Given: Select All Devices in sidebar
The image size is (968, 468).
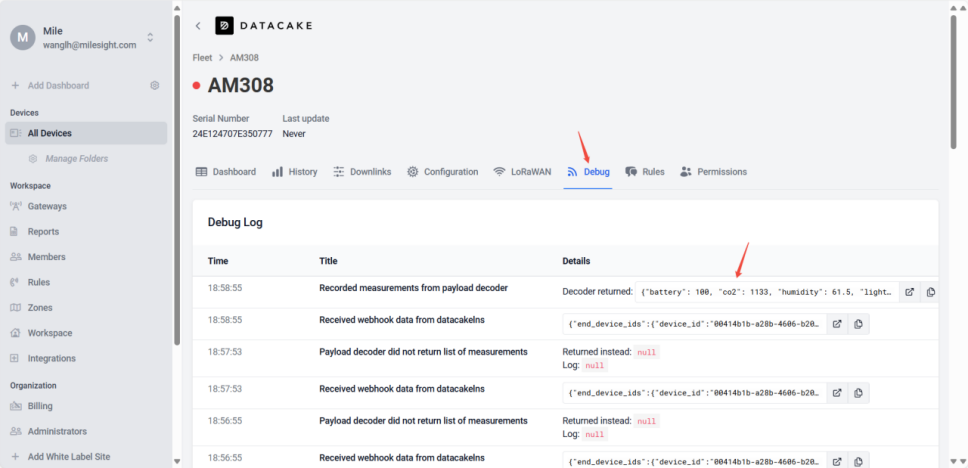Looking at the screenshot, I should tap(86, 133).
